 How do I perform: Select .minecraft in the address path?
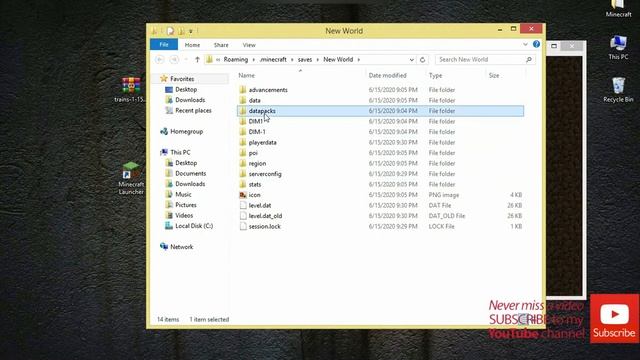273,60
